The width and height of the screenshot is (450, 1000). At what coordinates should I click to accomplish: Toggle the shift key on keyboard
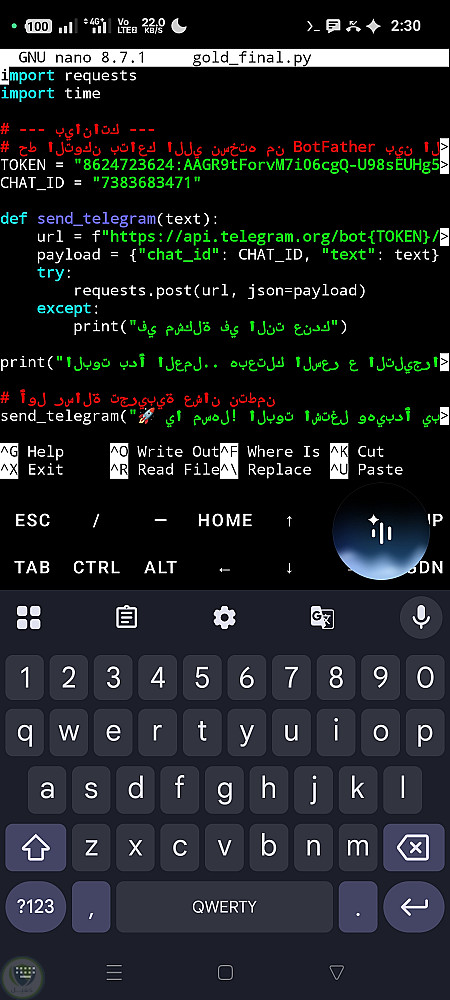pyautogui.click(x=36, y=847)
